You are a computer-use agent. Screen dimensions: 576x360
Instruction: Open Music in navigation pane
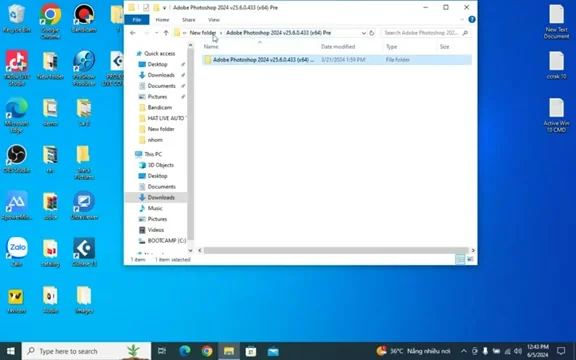click(x=155, y=208)
